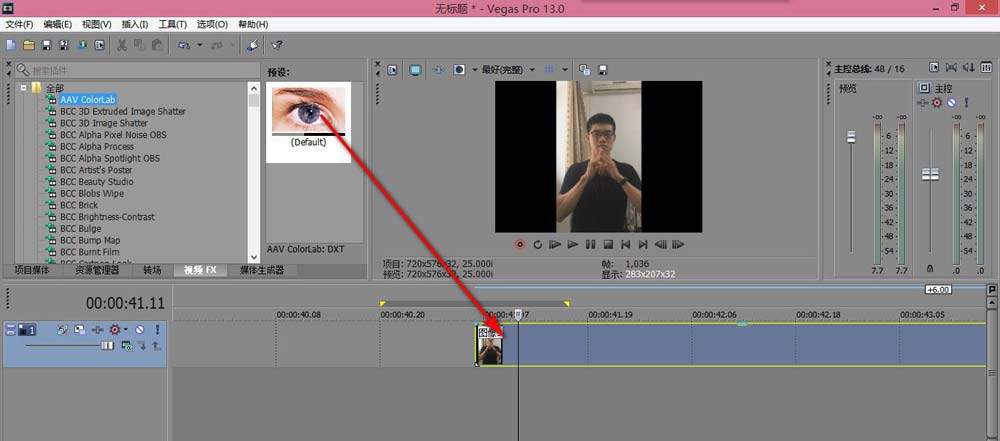Mute the master bus in mixer
The height and width of the screenshot is (441, 1000).
(x=952, y=102)
